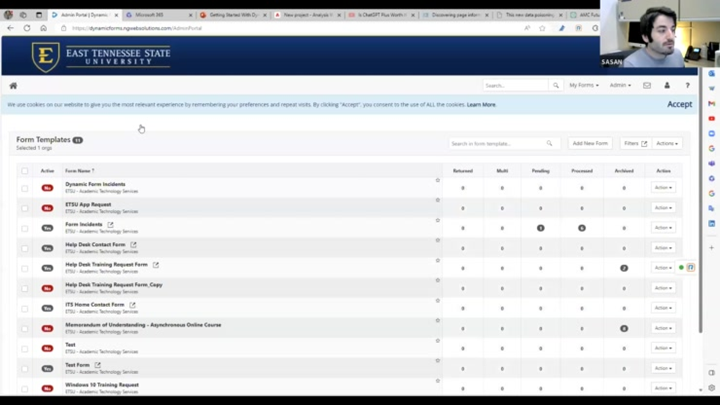Open Help Desk Contact Form external link icon

tap(133, 245)
